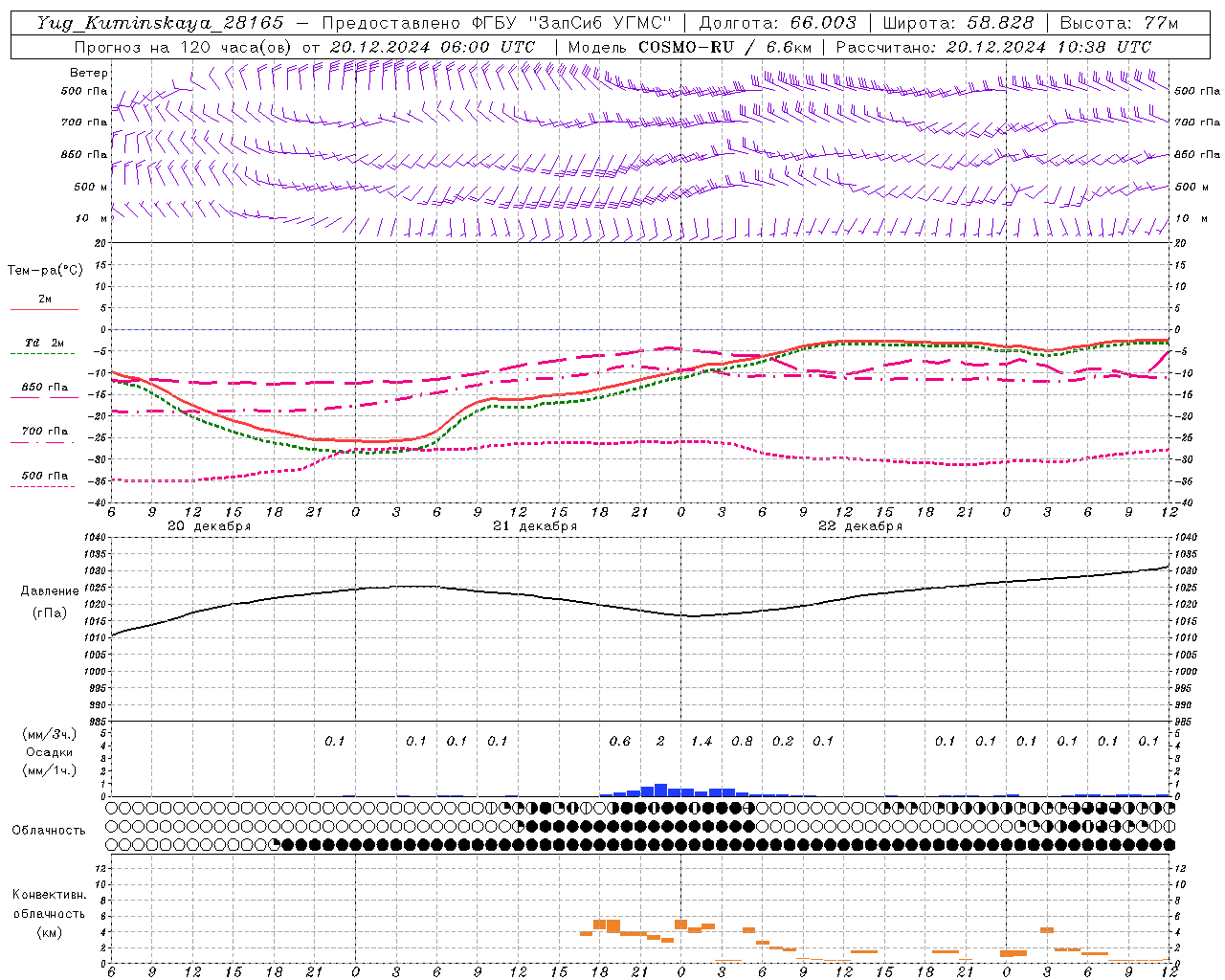Click the 0.8 precipitation total
This screenshot has height=980, width=1225.
[x=743, y=741]
